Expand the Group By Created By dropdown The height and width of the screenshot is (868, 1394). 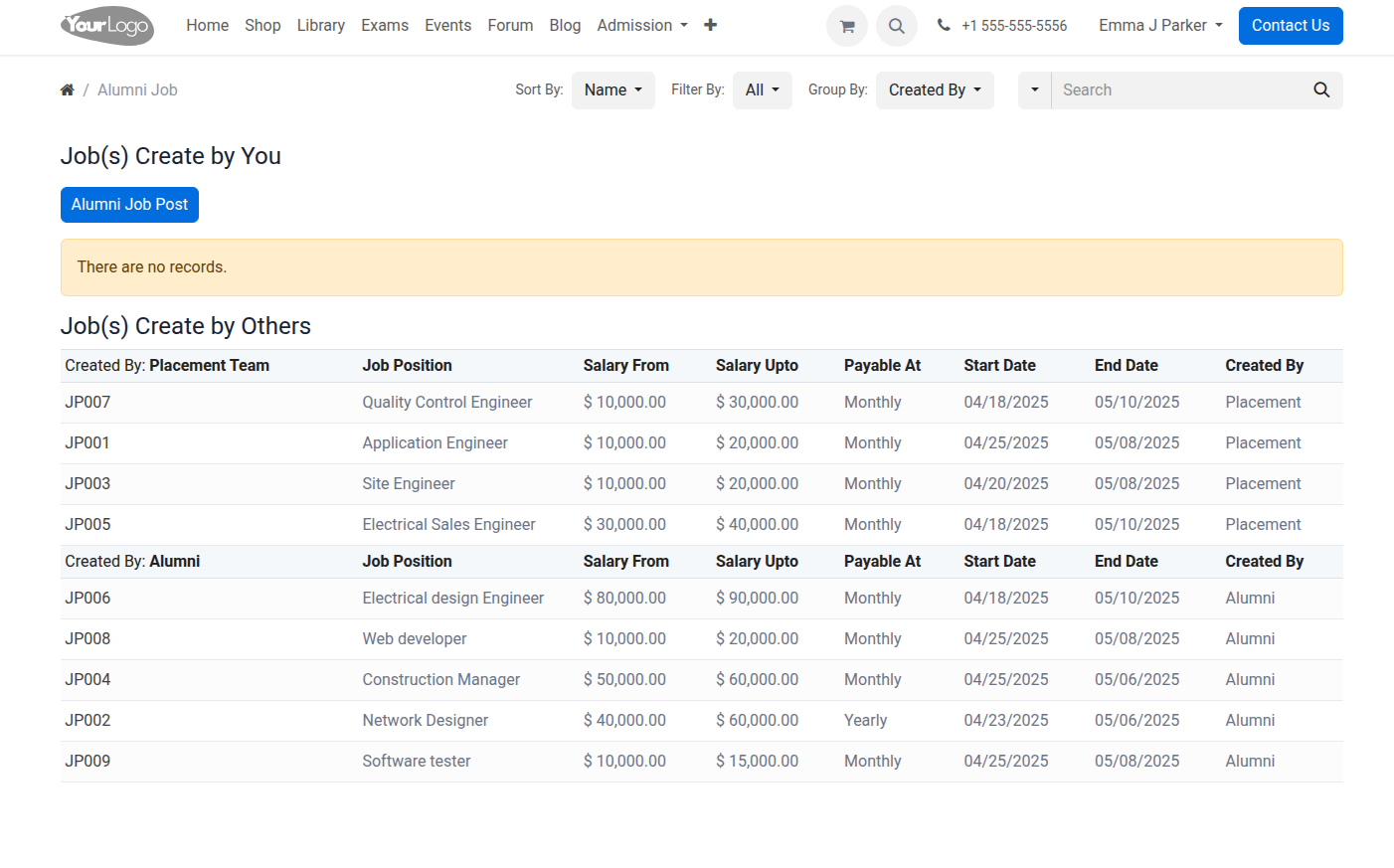click(x=935, y=90)
